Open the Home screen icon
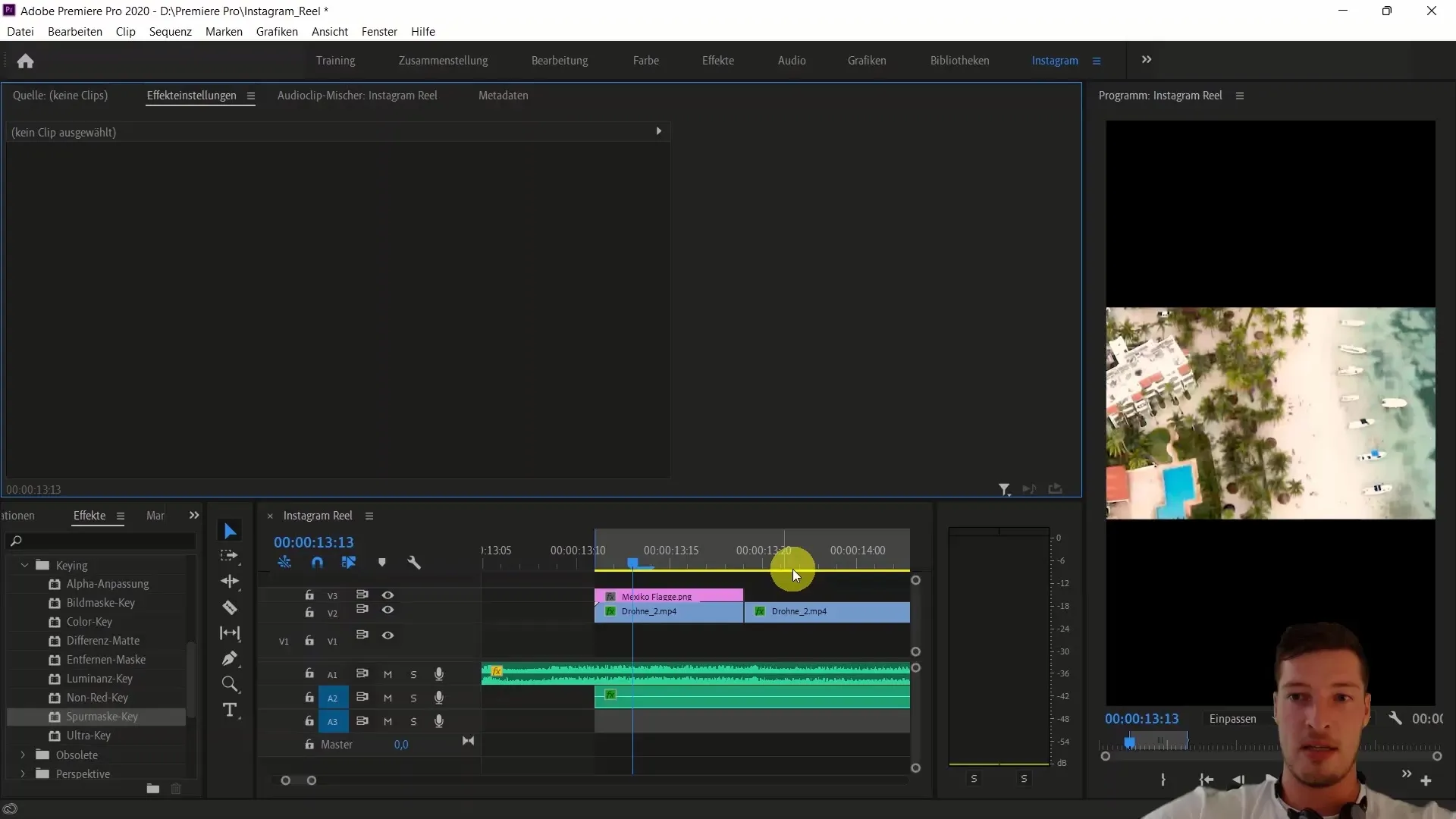The height and width of the screenshot is (819, 1456). 25,61
